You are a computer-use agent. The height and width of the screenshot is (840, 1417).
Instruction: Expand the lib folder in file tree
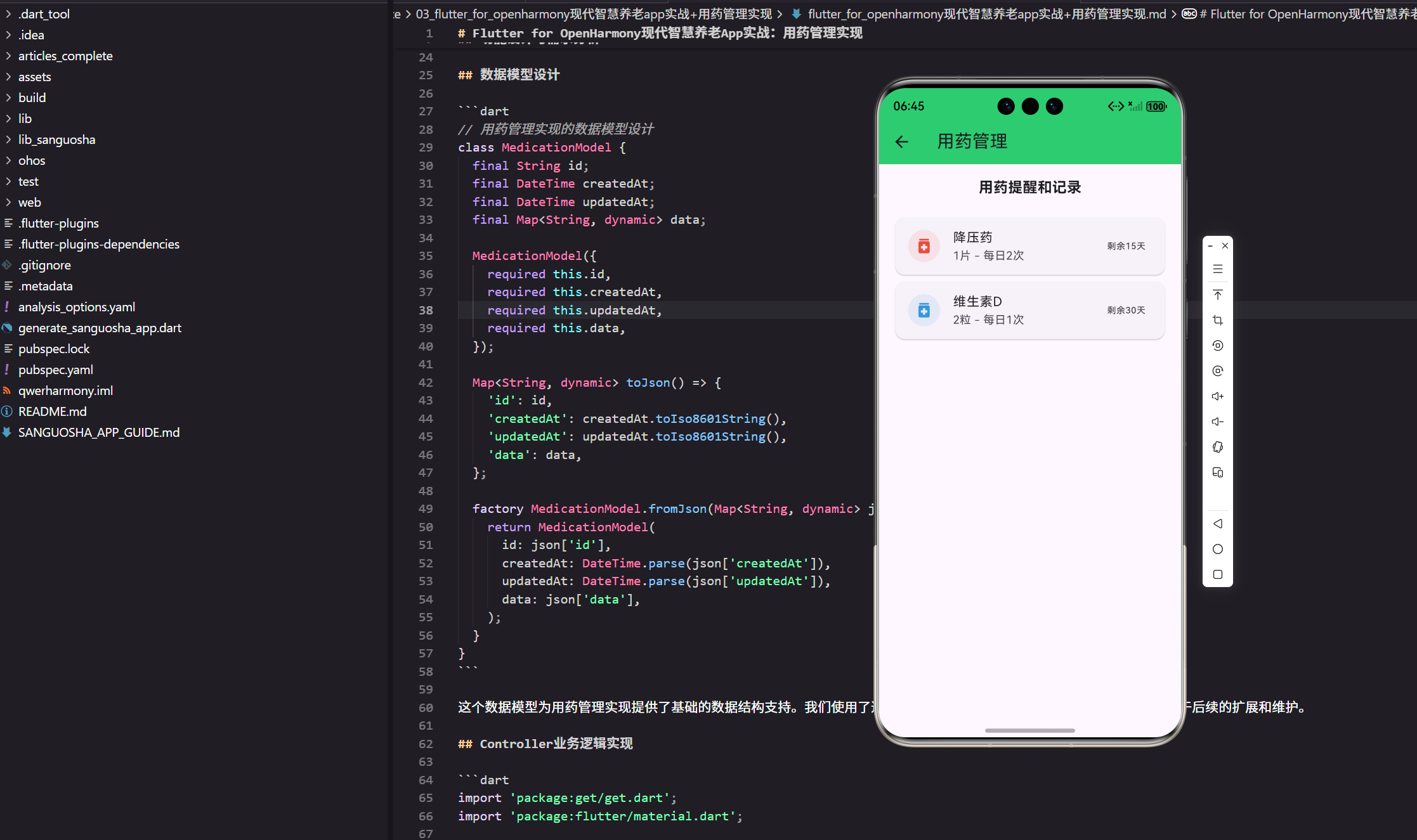tap(25, 119)
